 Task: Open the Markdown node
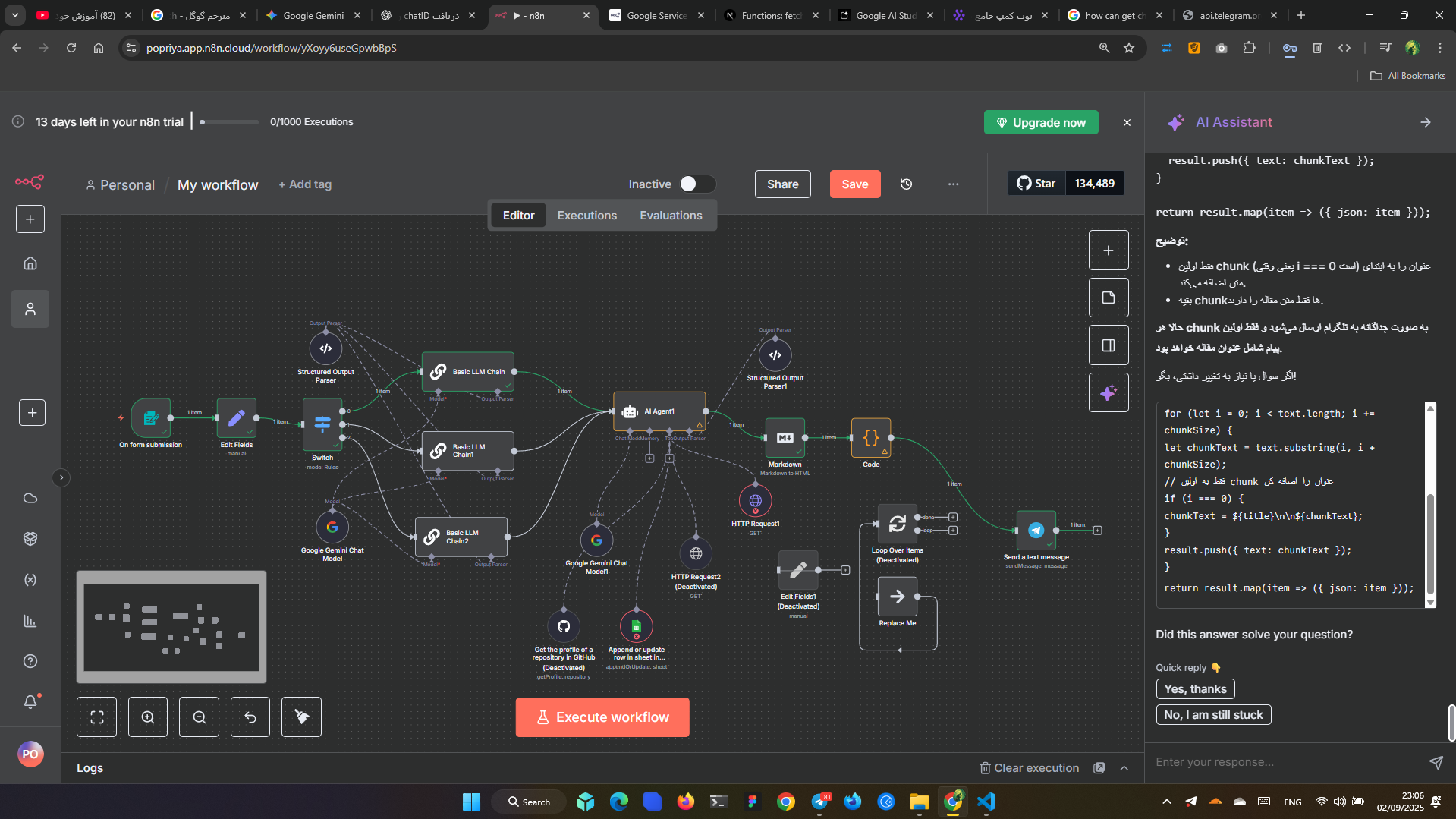click(x=785, y=438)
